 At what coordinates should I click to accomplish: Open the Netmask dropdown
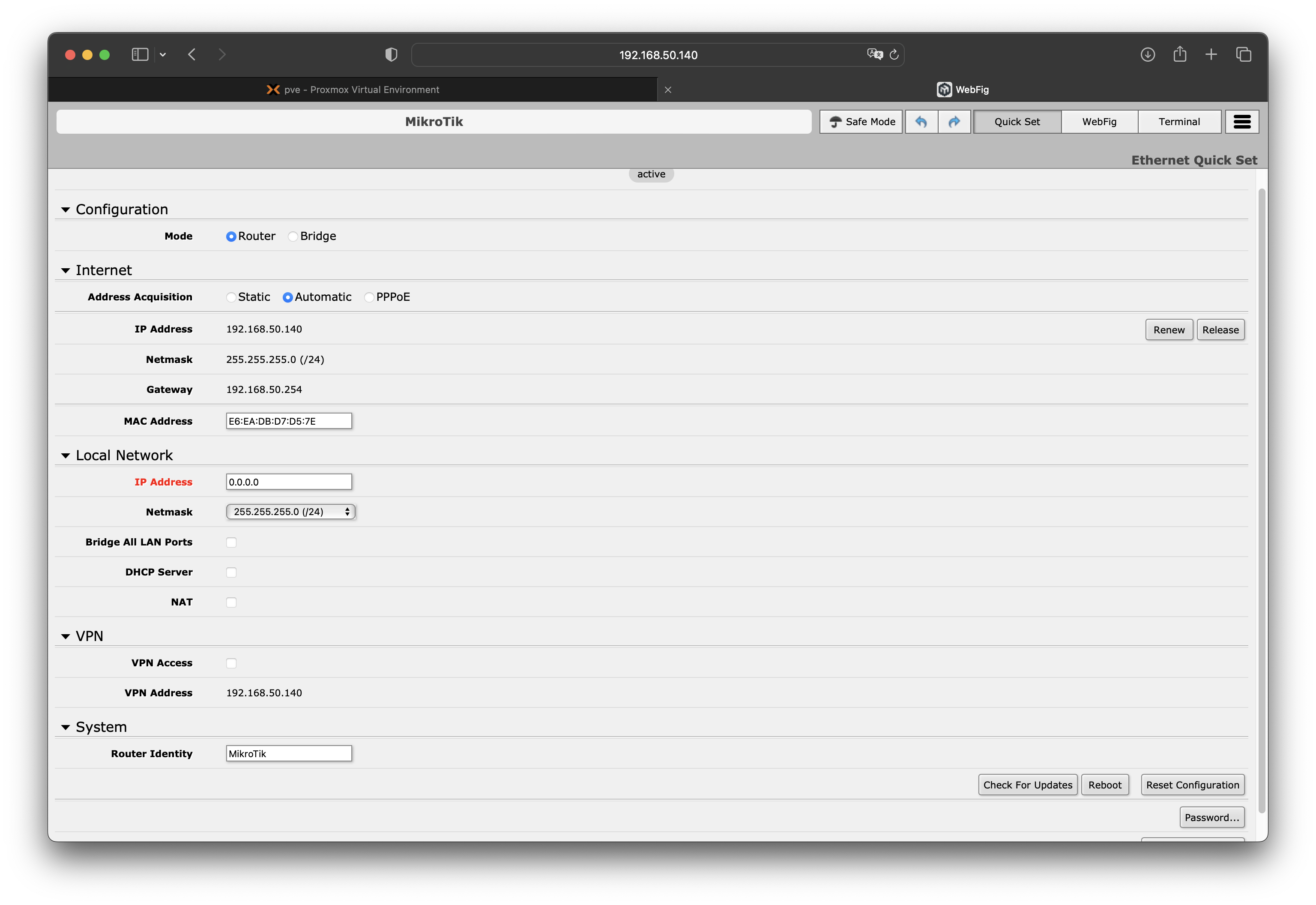(x=290, y=512)
